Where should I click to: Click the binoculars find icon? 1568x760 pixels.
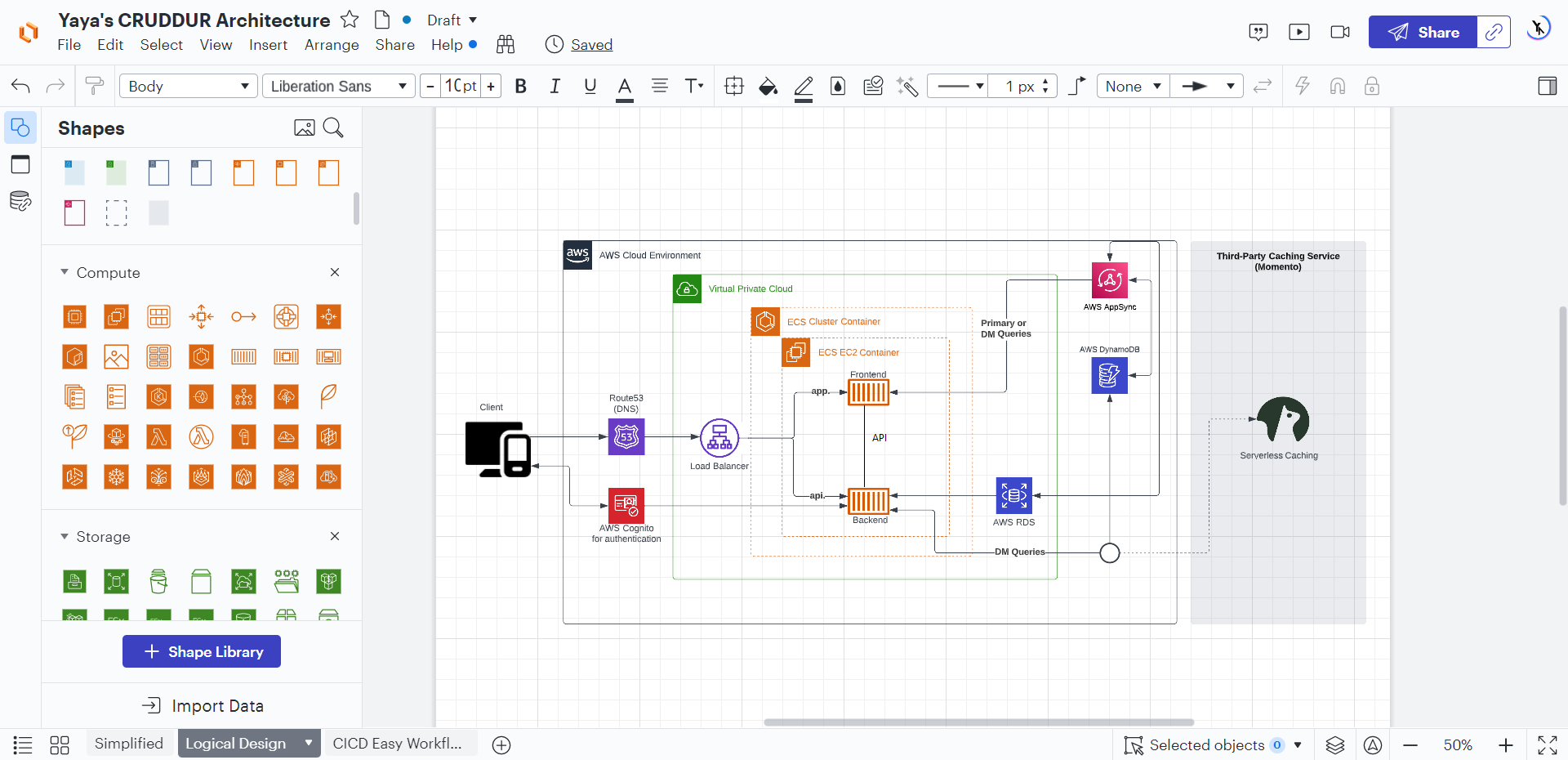click(506, 44)
